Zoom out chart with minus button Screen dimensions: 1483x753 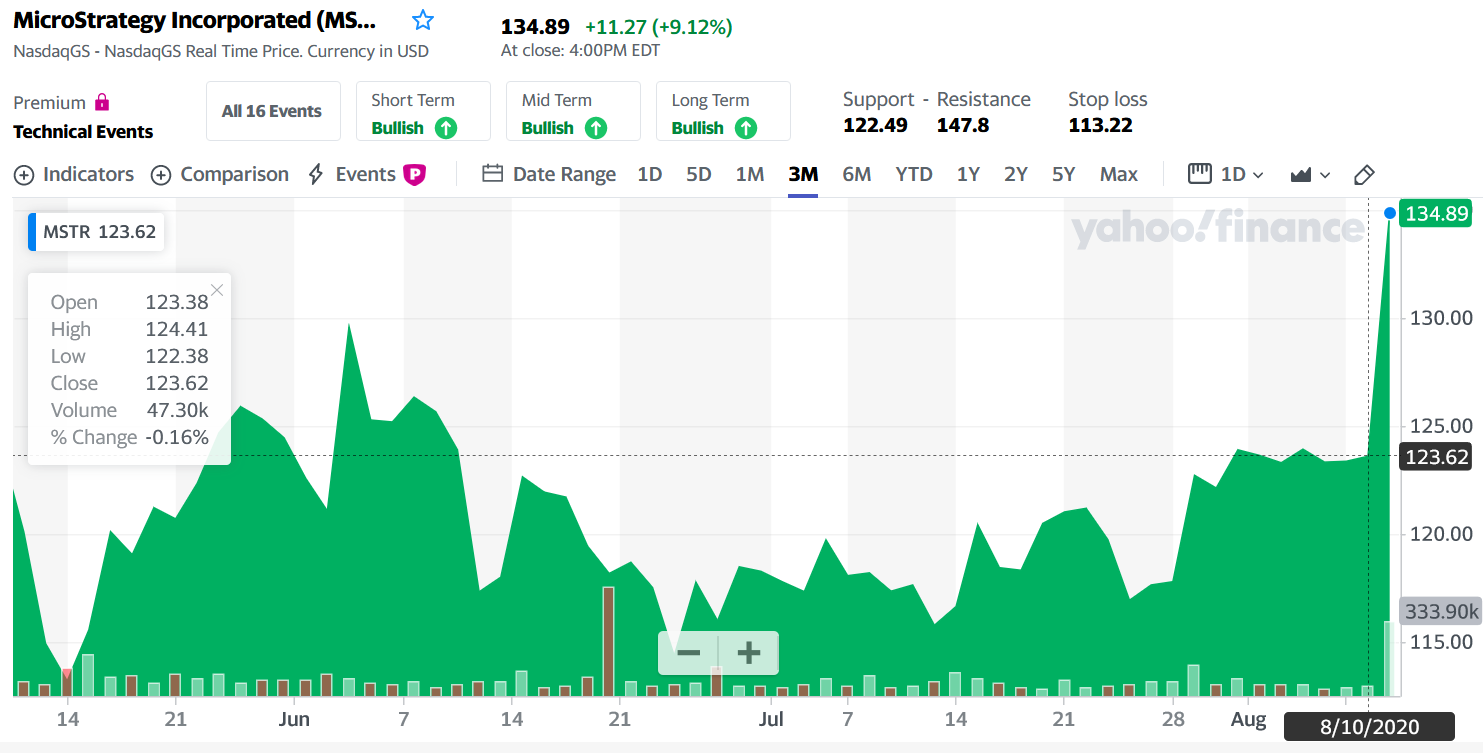(688, 654)
